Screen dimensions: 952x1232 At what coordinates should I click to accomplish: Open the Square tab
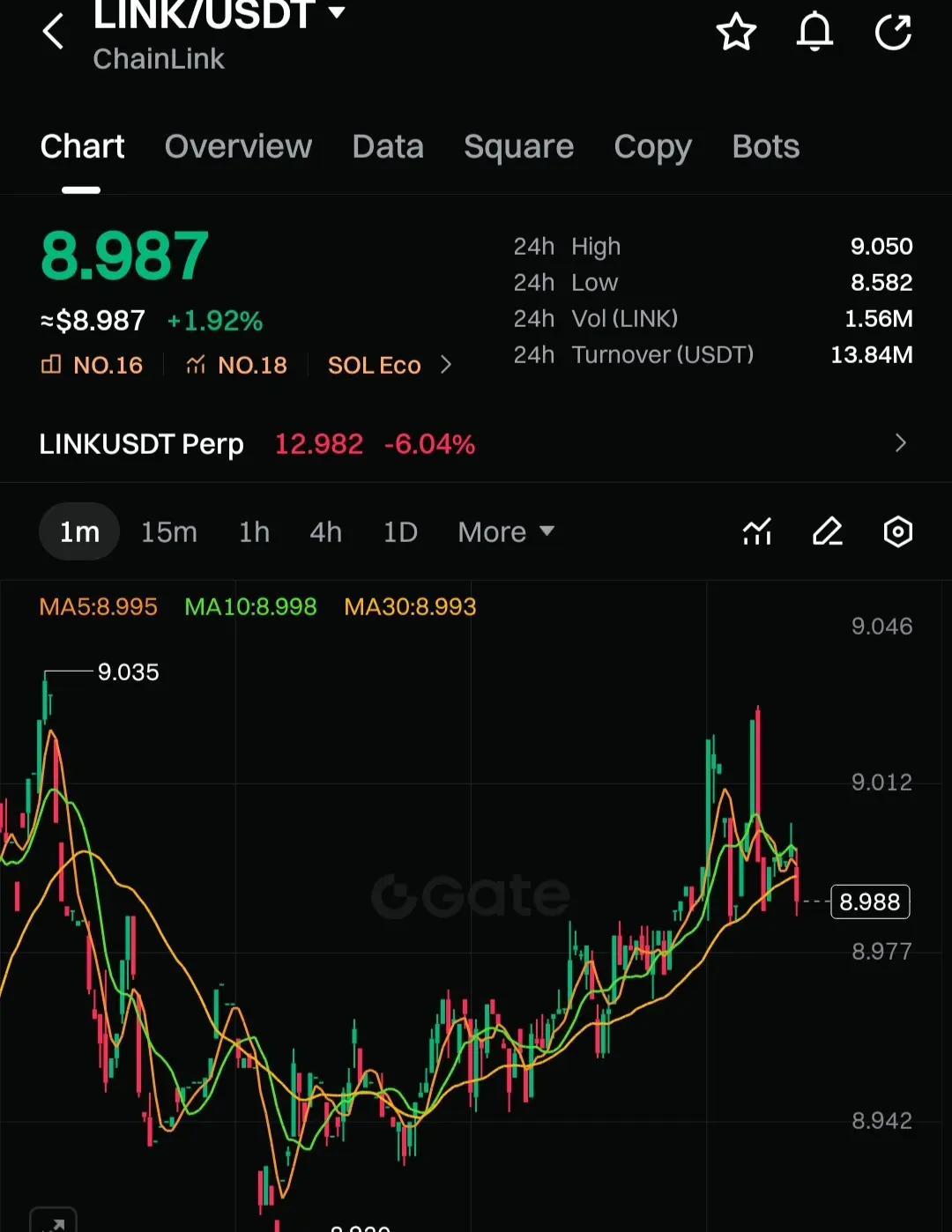coord(518,147)
